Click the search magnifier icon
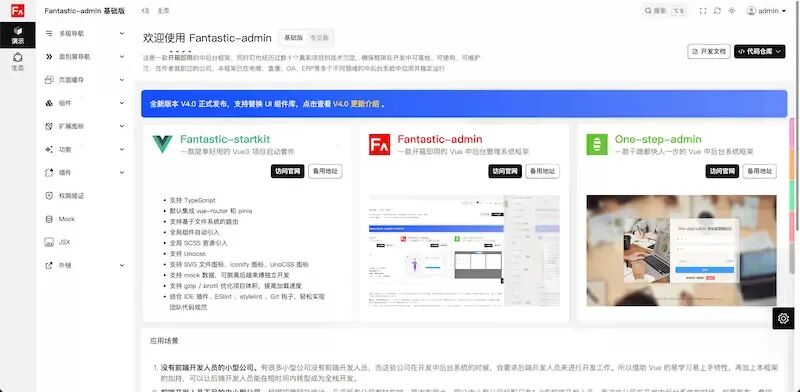Screen dimensions: 800x392 [648, 11]
